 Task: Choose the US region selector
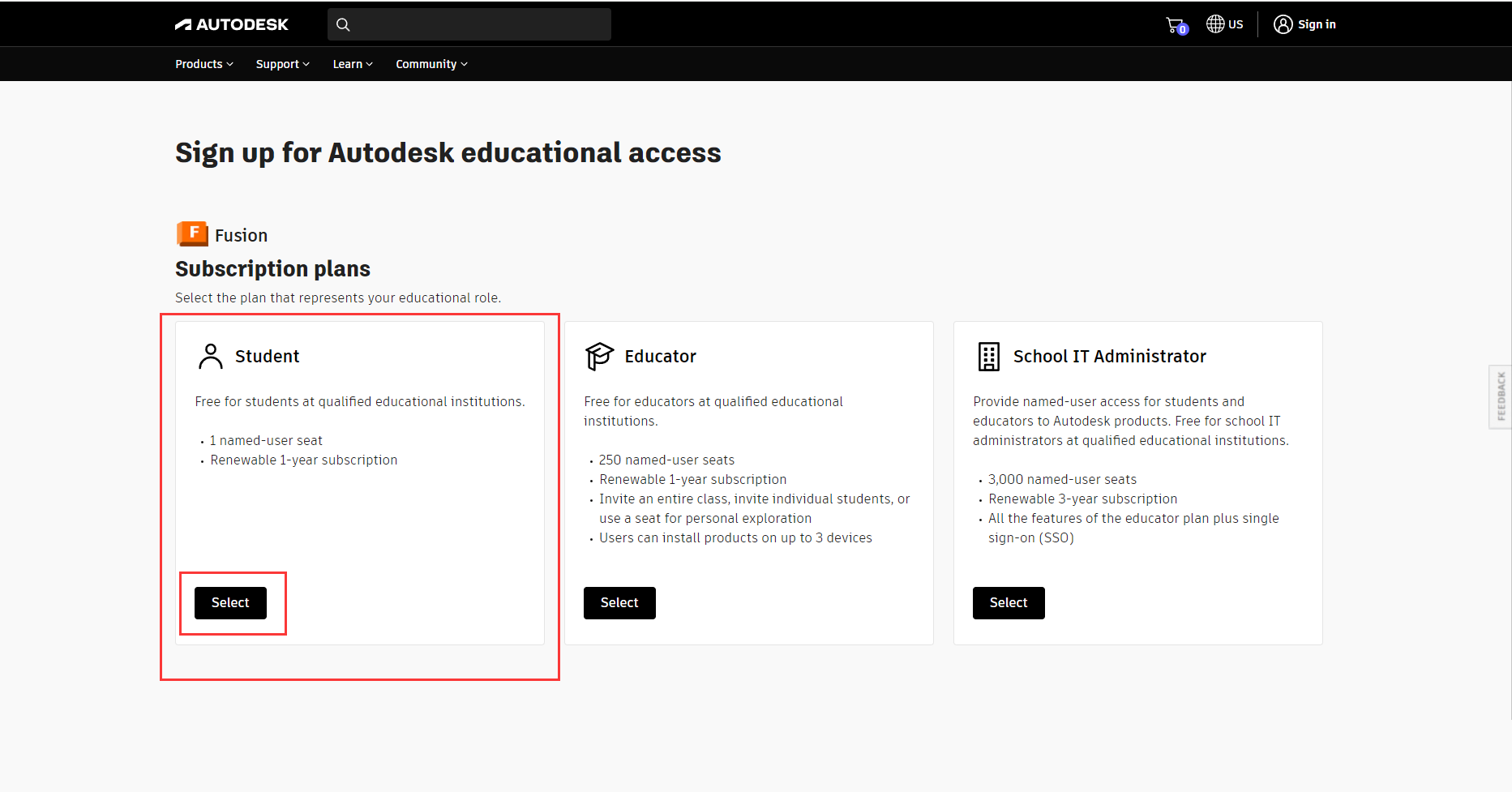(1225, 24)
